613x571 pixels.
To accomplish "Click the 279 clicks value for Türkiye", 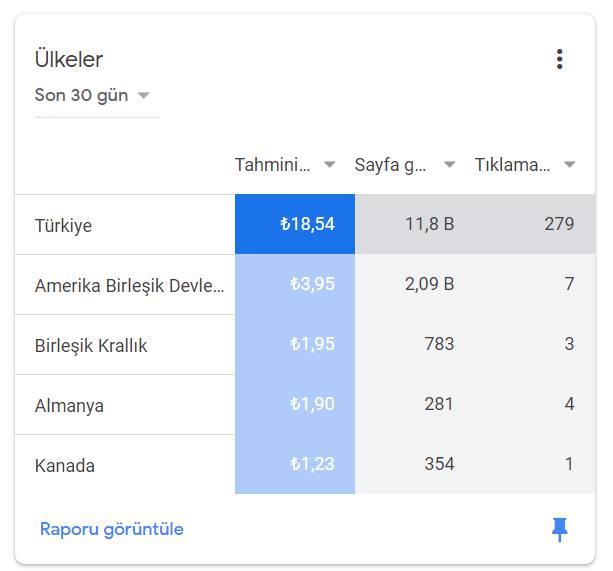I will (x=559, y=224).
